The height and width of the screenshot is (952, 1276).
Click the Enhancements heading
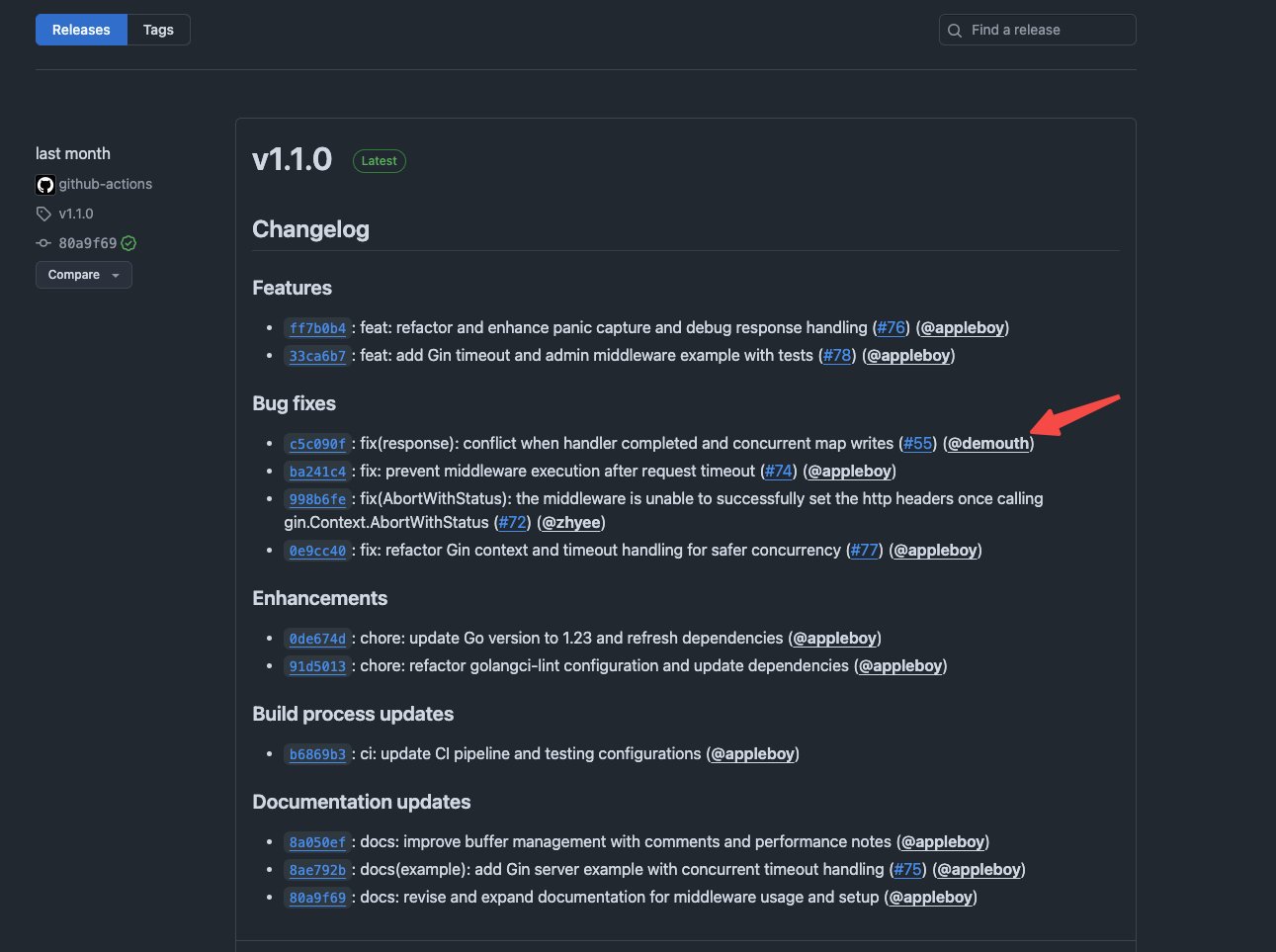point(319,598)
